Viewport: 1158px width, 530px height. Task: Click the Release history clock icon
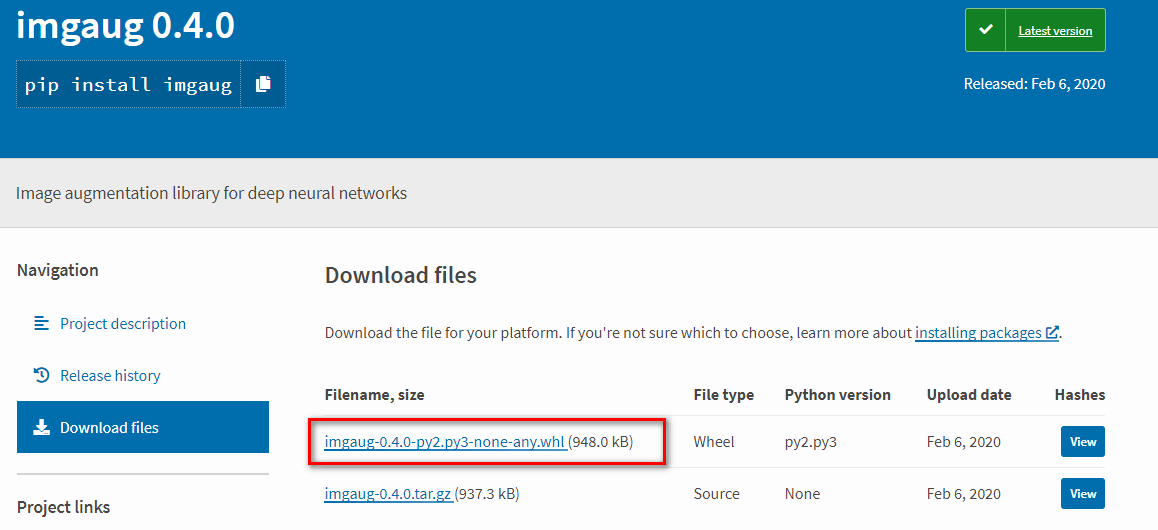click(41, 376)
